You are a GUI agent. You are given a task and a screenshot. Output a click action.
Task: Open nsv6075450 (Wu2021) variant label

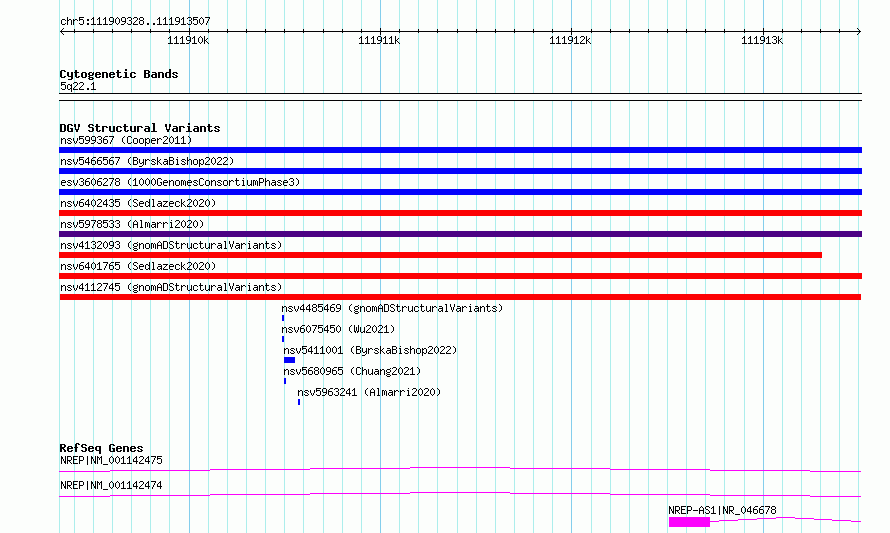[x=338, y=329]
